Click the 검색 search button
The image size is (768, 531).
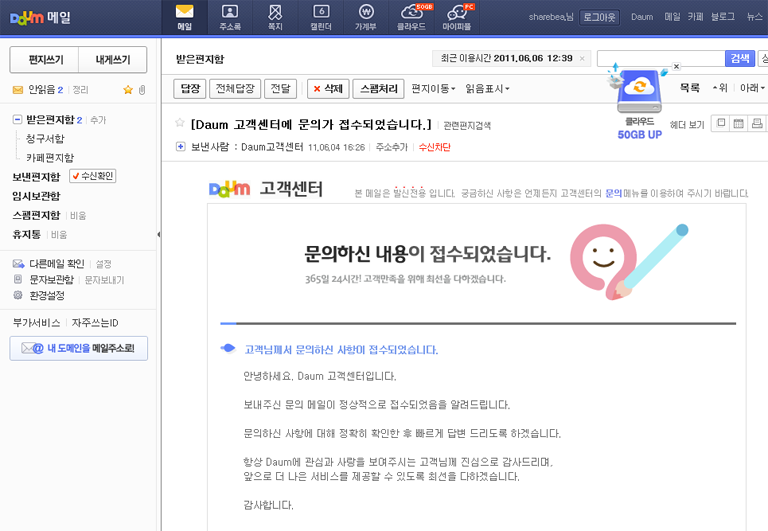point(740,58)
